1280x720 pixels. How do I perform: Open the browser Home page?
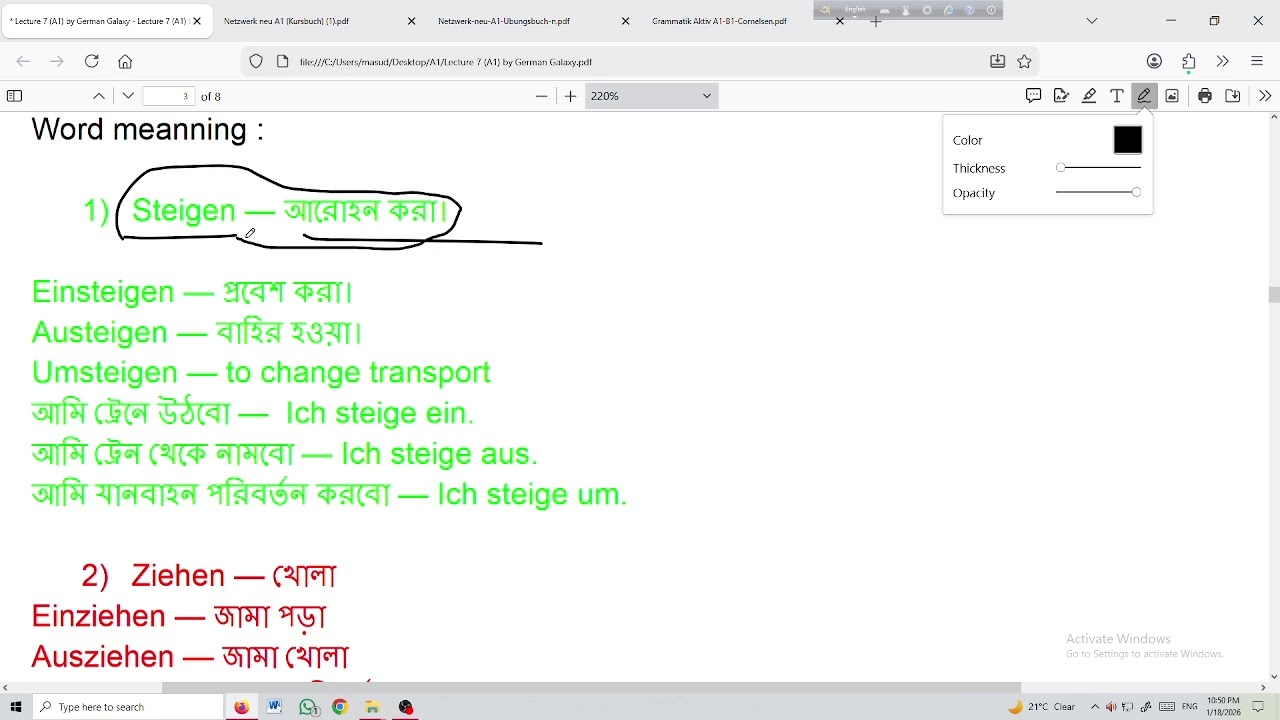[x=125, y=62]
